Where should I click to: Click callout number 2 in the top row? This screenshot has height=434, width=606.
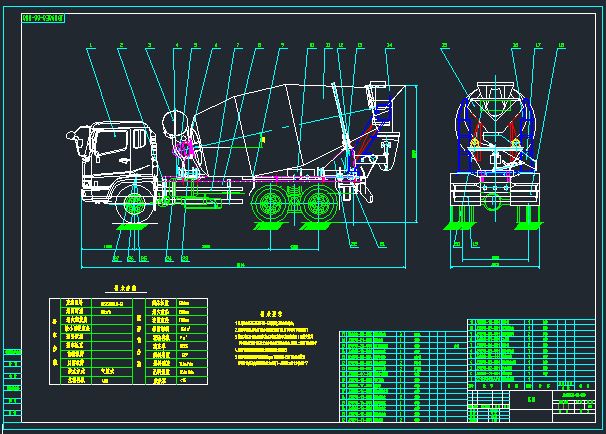pos(121,46)
